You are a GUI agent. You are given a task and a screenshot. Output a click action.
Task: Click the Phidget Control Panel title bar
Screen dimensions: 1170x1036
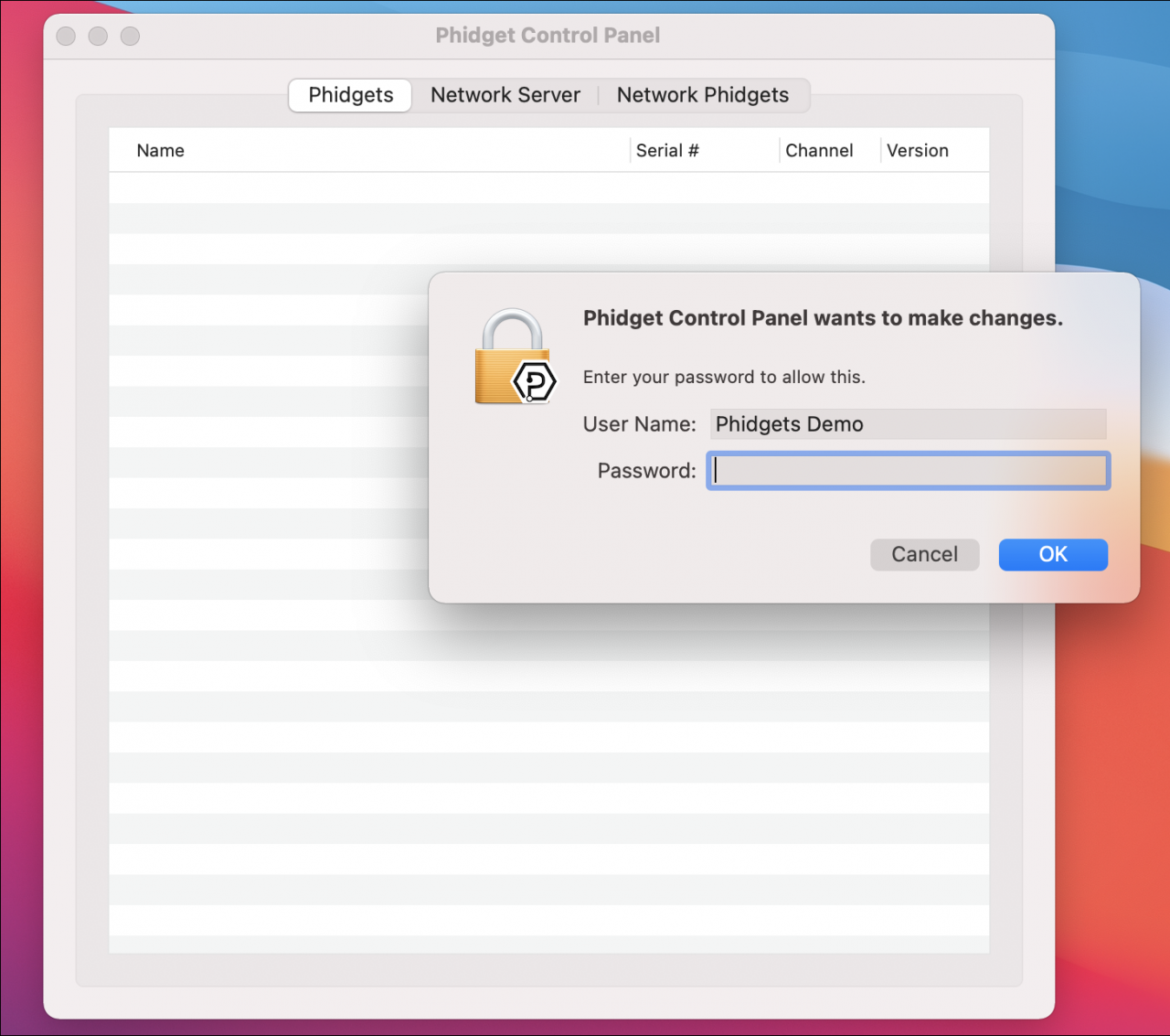(547, 36)
